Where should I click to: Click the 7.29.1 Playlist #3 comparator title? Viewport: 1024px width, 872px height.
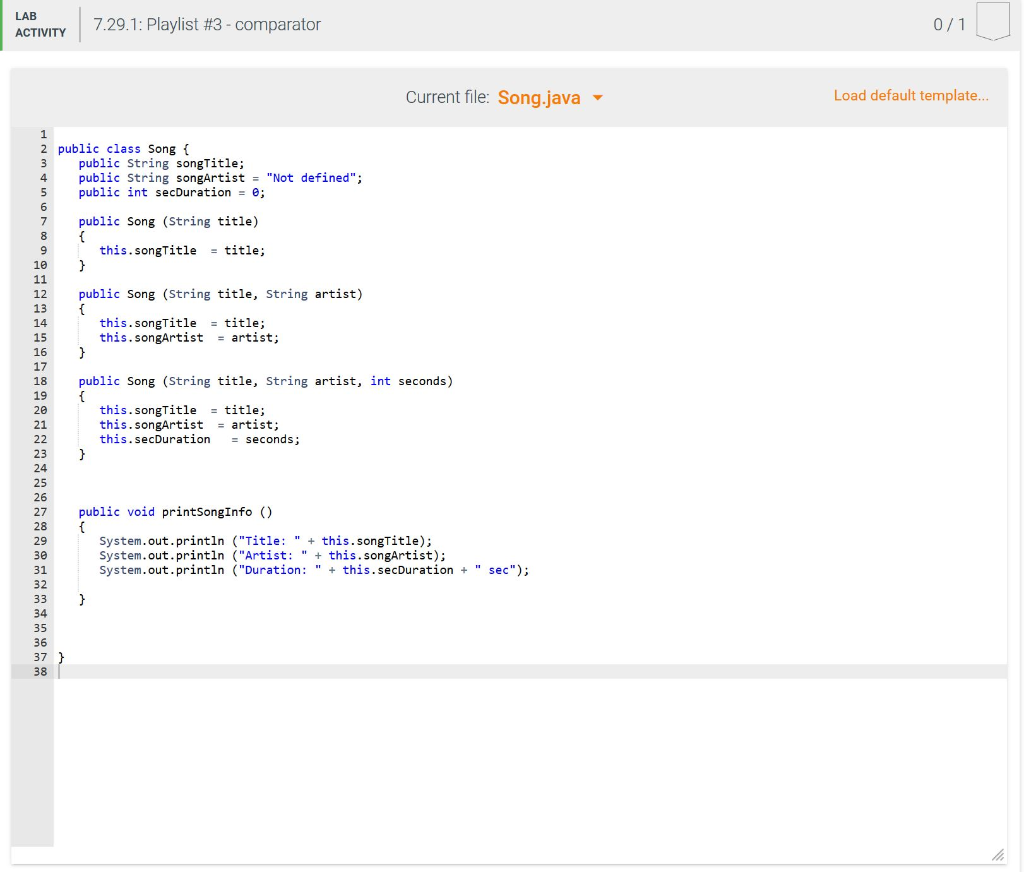tap(206, 24)
